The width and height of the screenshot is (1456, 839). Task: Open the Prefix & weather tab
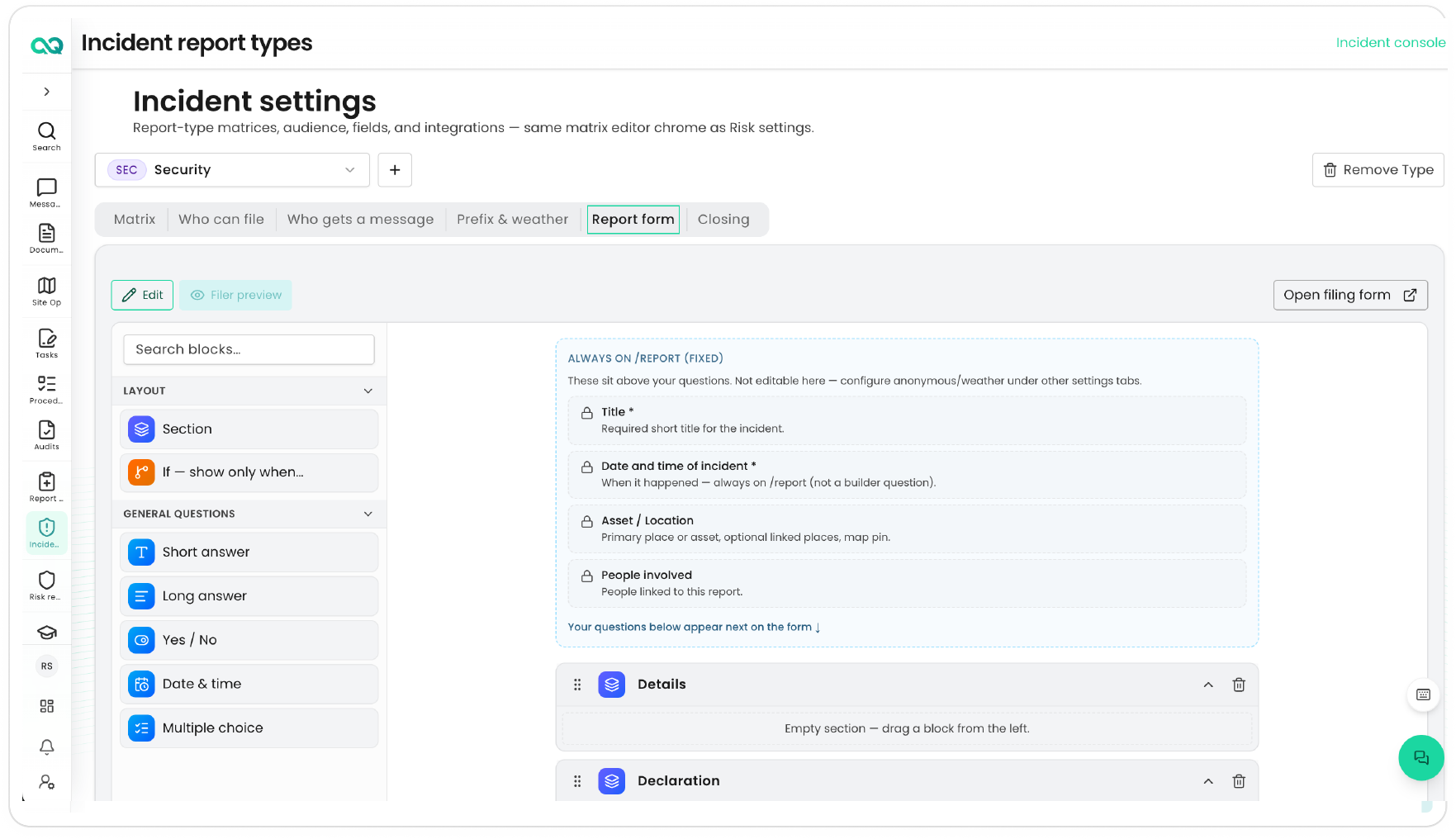(x=513, y=220)
